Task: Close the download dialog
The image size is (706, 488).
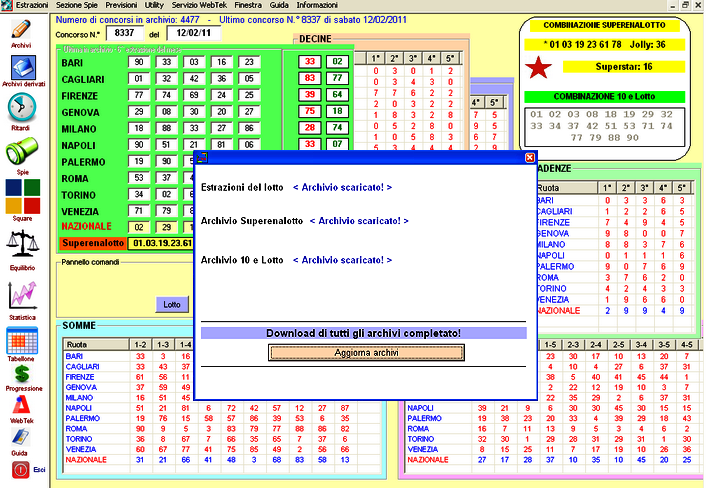Action: (x=530, y=158)
